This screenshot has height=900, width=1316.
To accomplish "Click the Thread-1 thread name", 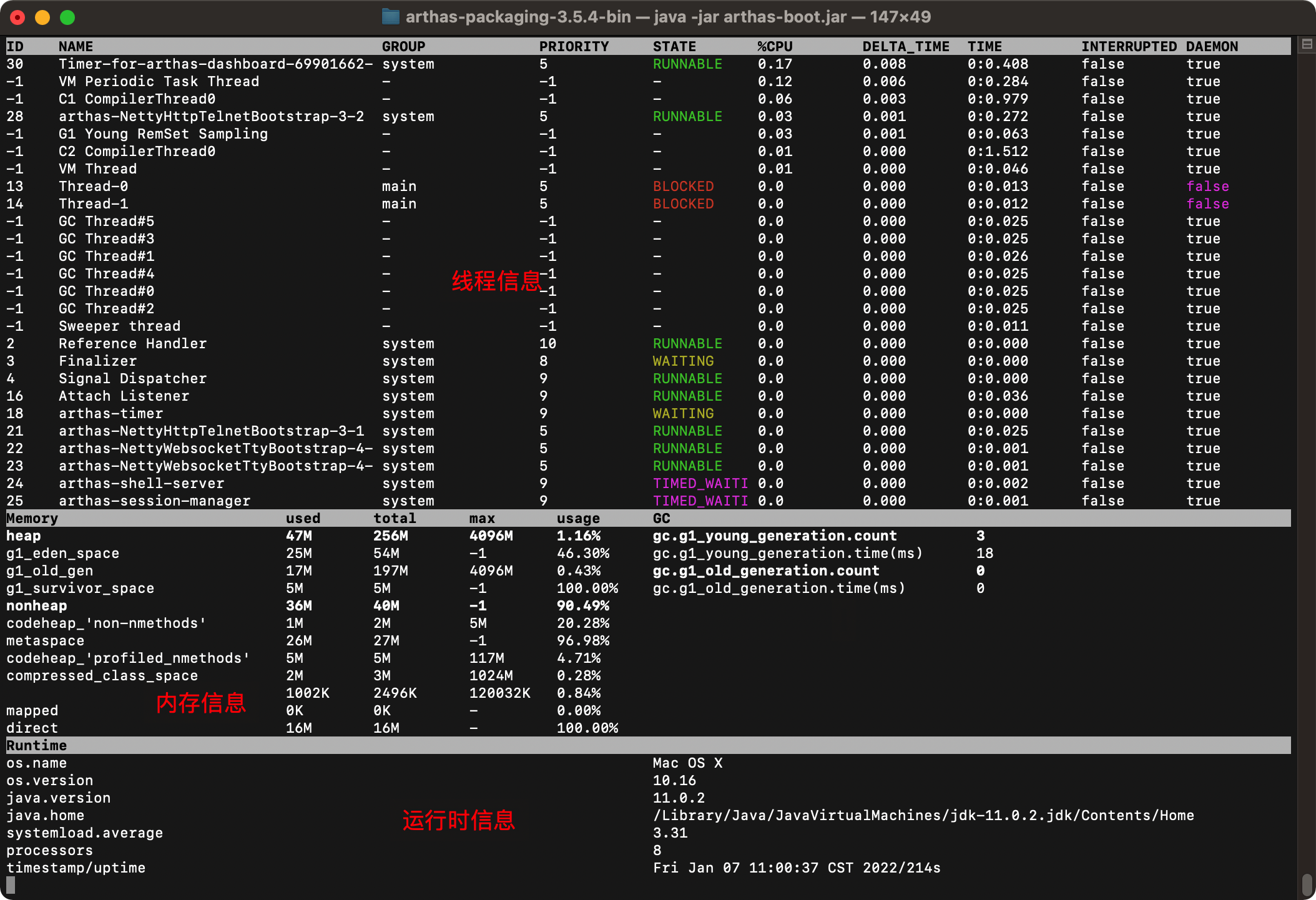I will pyautogui.click(x=94, y=203).
